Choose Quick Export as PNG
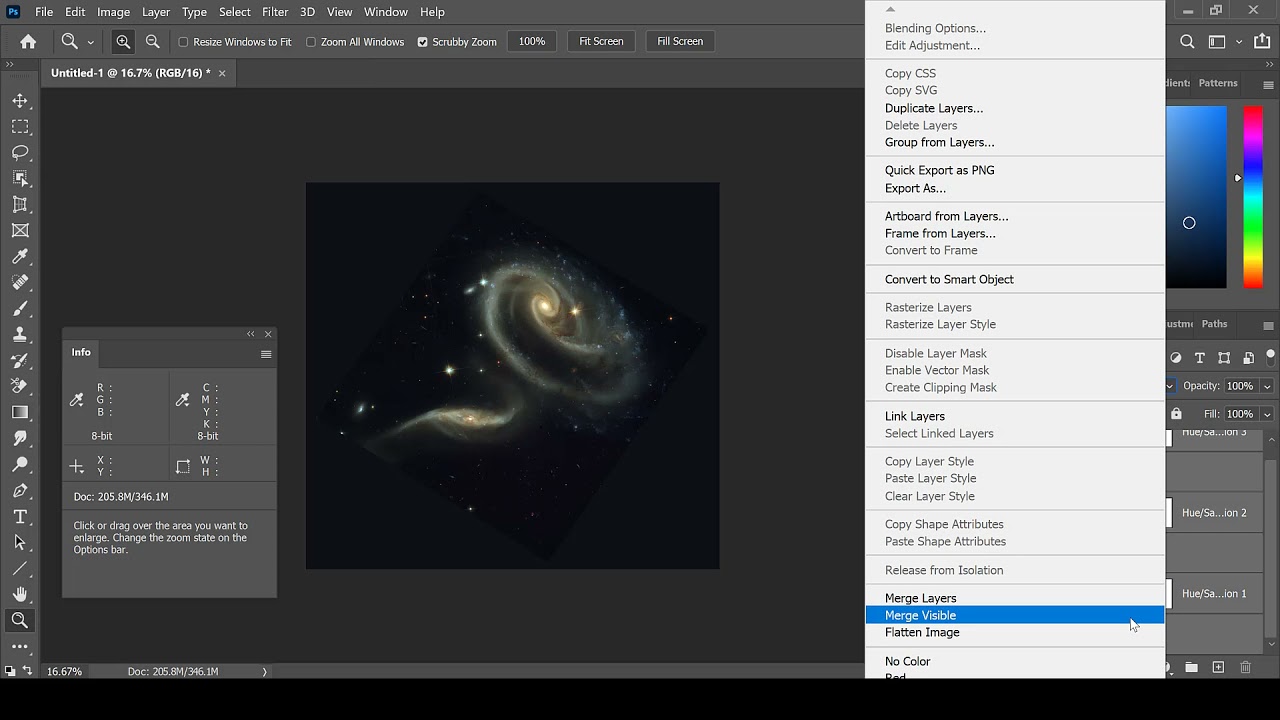The width and height of the screenshot is (1280, 720). [1015, 170]
